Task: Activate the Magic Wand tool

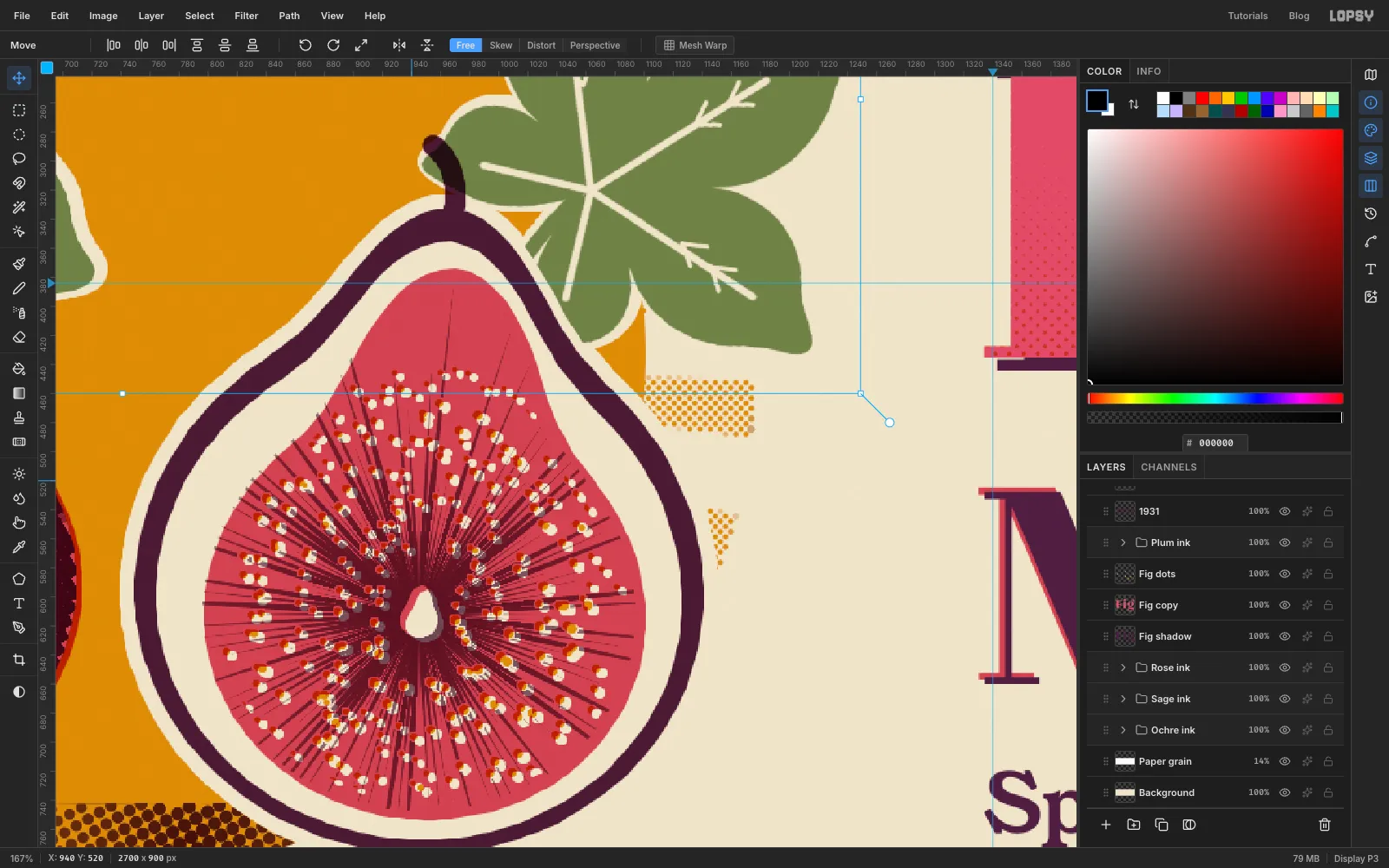Action: click(19, 207)
